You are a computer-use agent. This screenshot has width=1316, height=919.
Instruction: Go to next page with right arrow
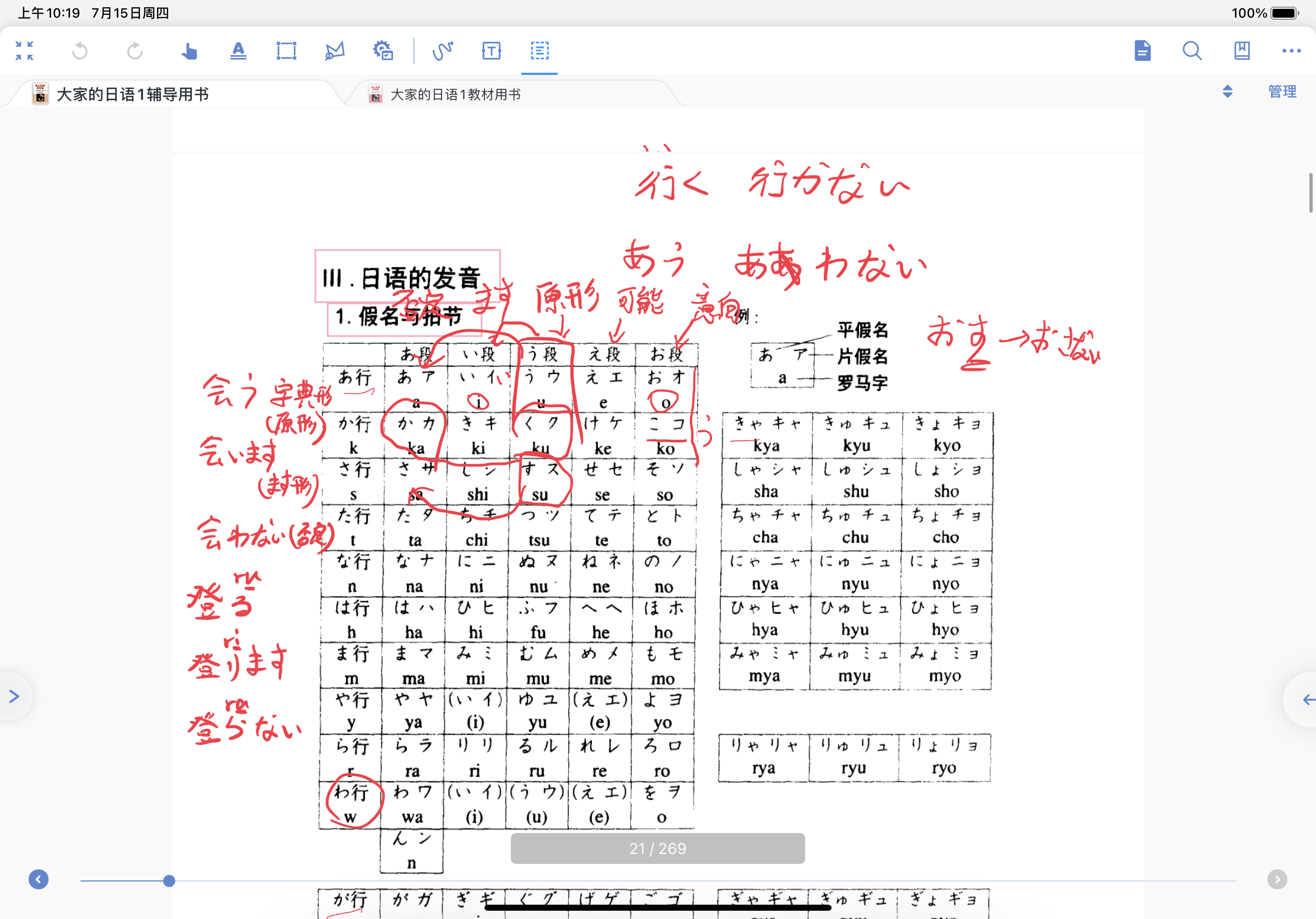coord(1277,879)
